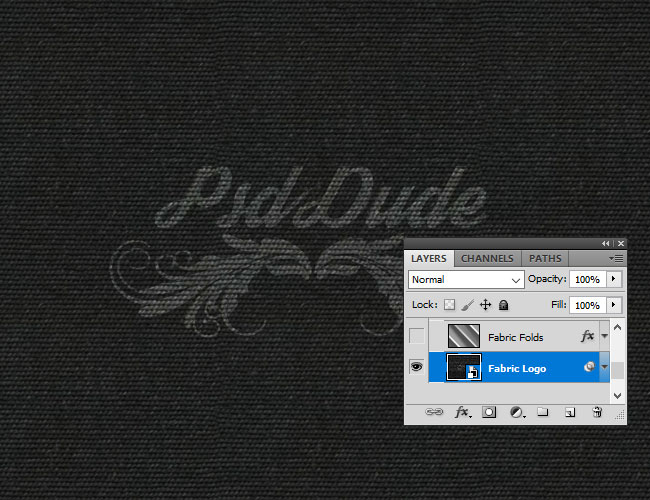650x500 pixels.
Task: Toggle lock transparent pixels
Action: (449, 305)
